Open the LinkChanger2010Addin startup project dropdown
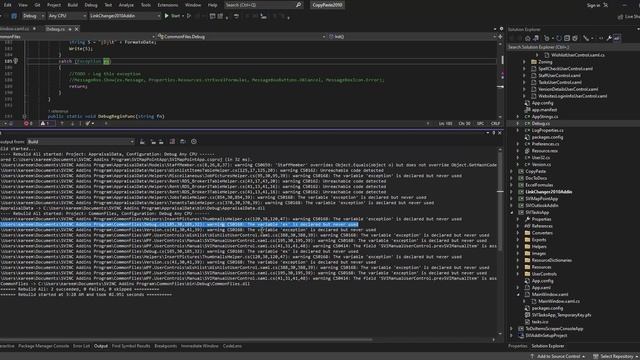The width and height of the screenshot is (640, 360). click(x=124, y=16)
